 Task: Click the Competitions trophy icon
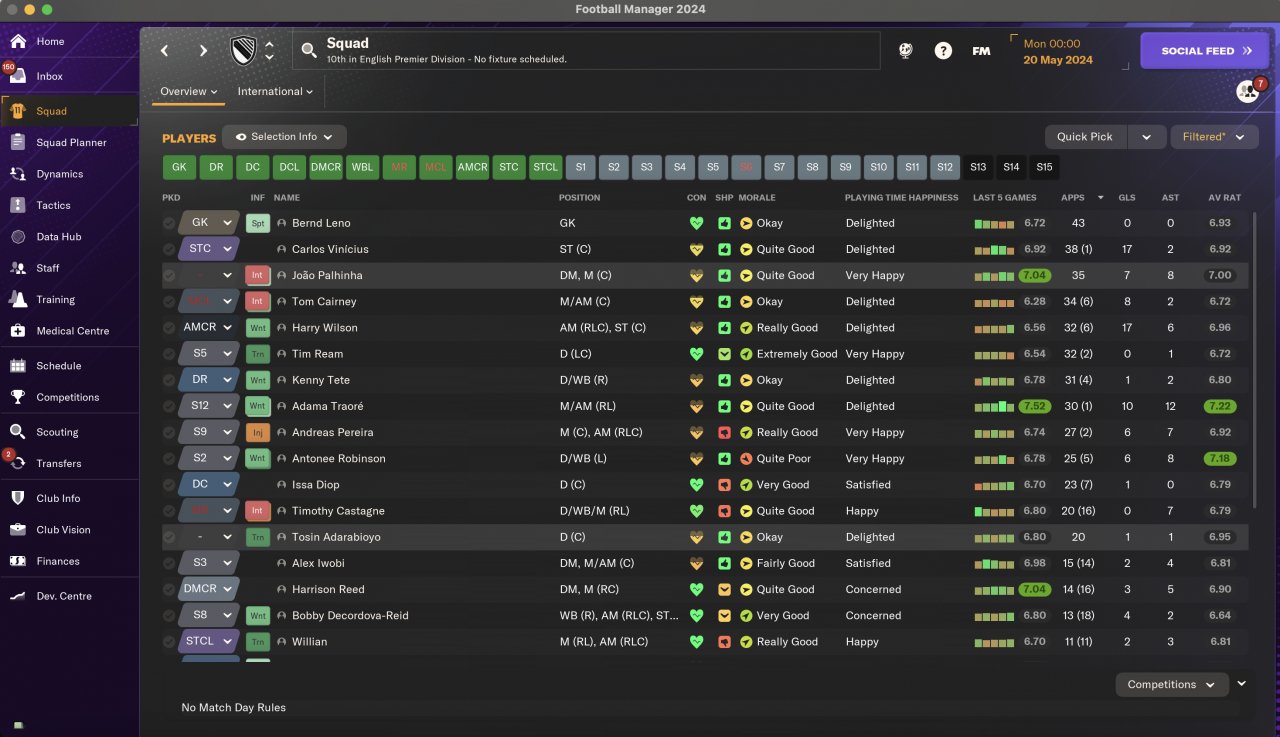tap(18, 397)
